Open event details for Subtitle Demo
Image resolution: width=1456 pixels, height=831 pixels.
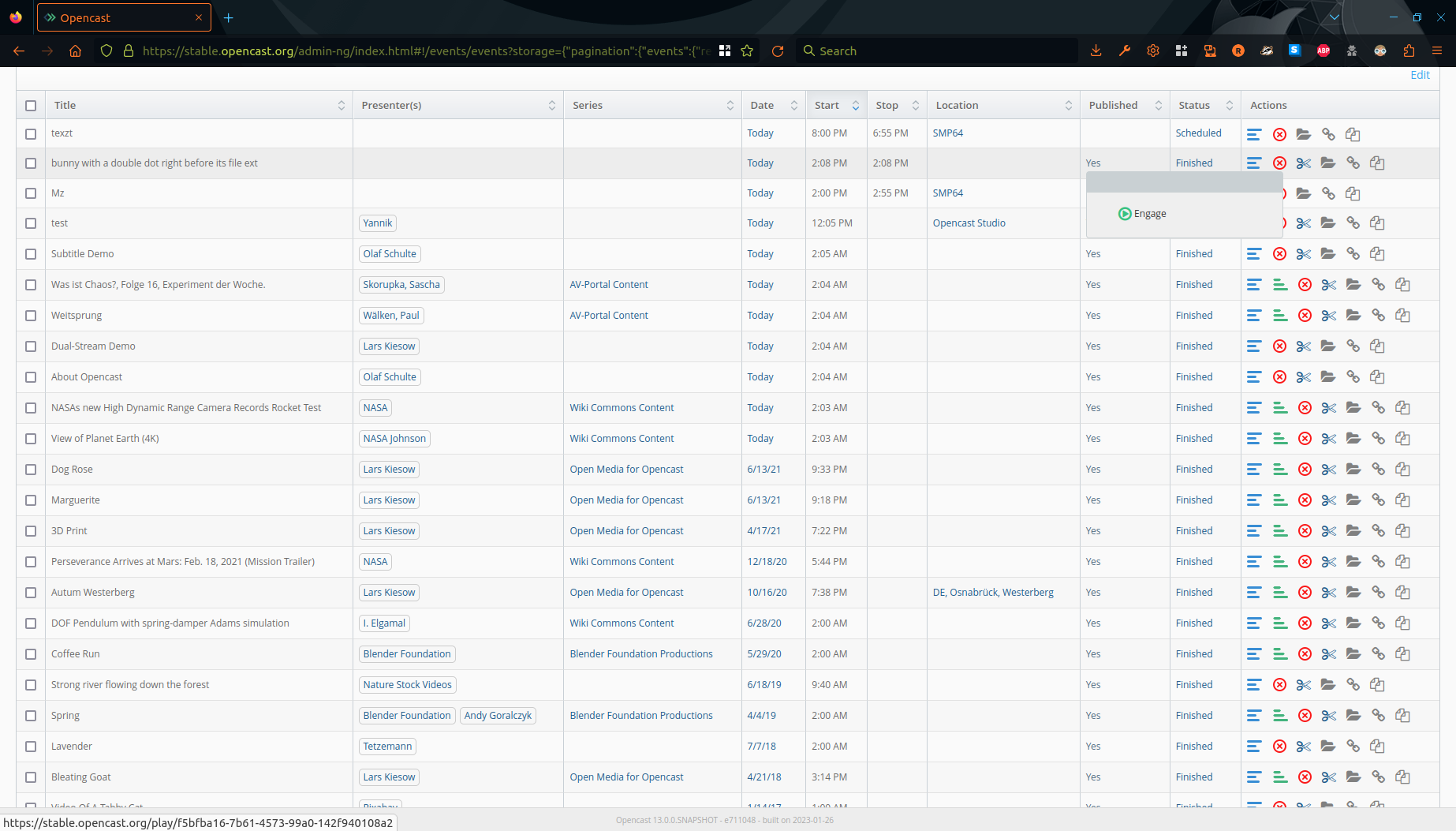1255,253
